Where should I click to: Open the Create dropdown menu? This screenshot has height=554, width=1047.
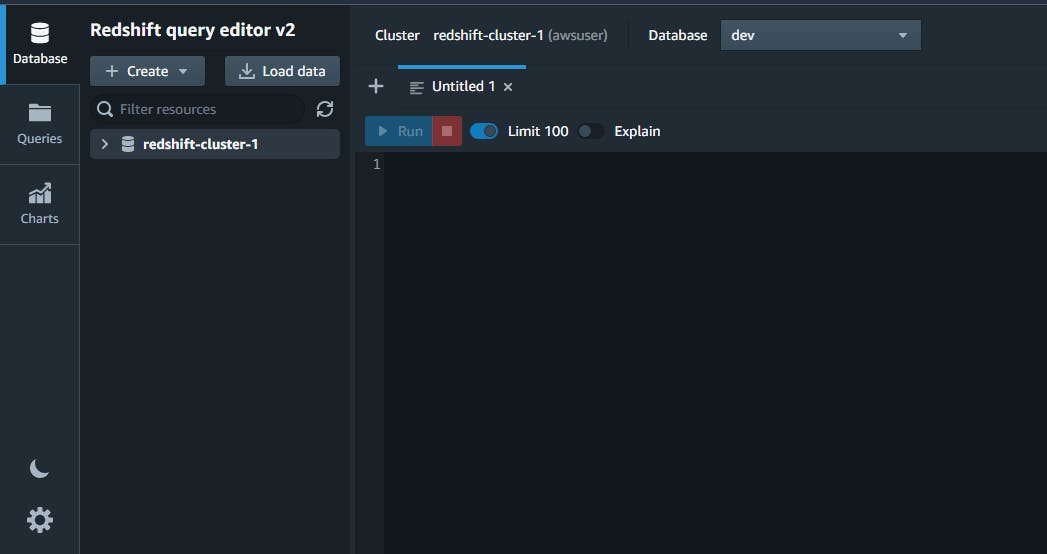point(147,71)
